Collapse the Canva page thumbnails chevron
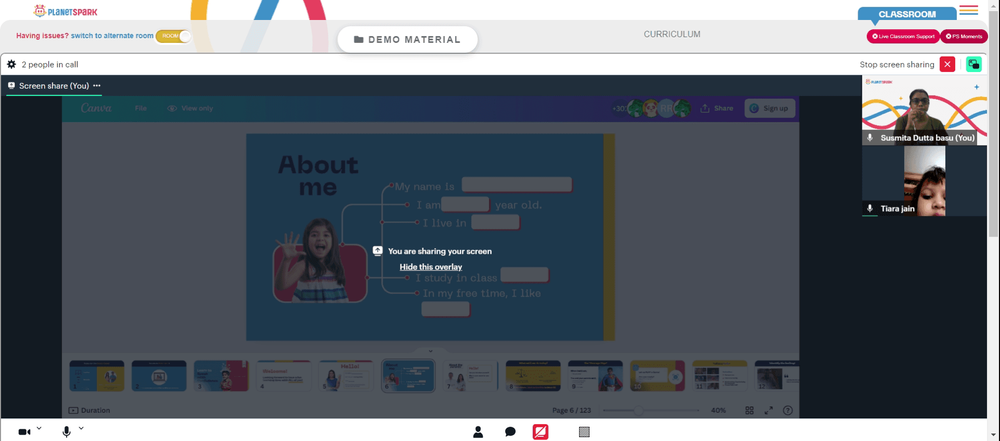The width and height of the screenshot is (1000, 441). [x=430, y=351]
